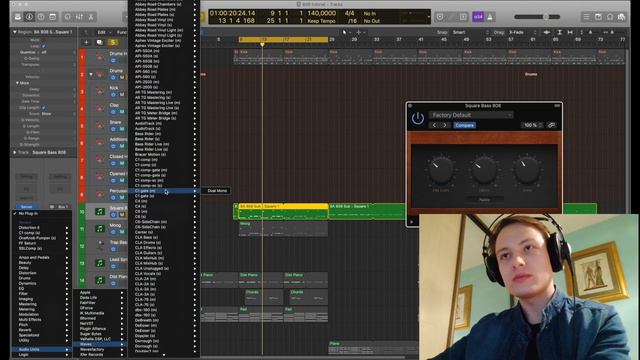Toggle the Inspector button in control bar
Screen dimensions: 640x360
(29, 17)
